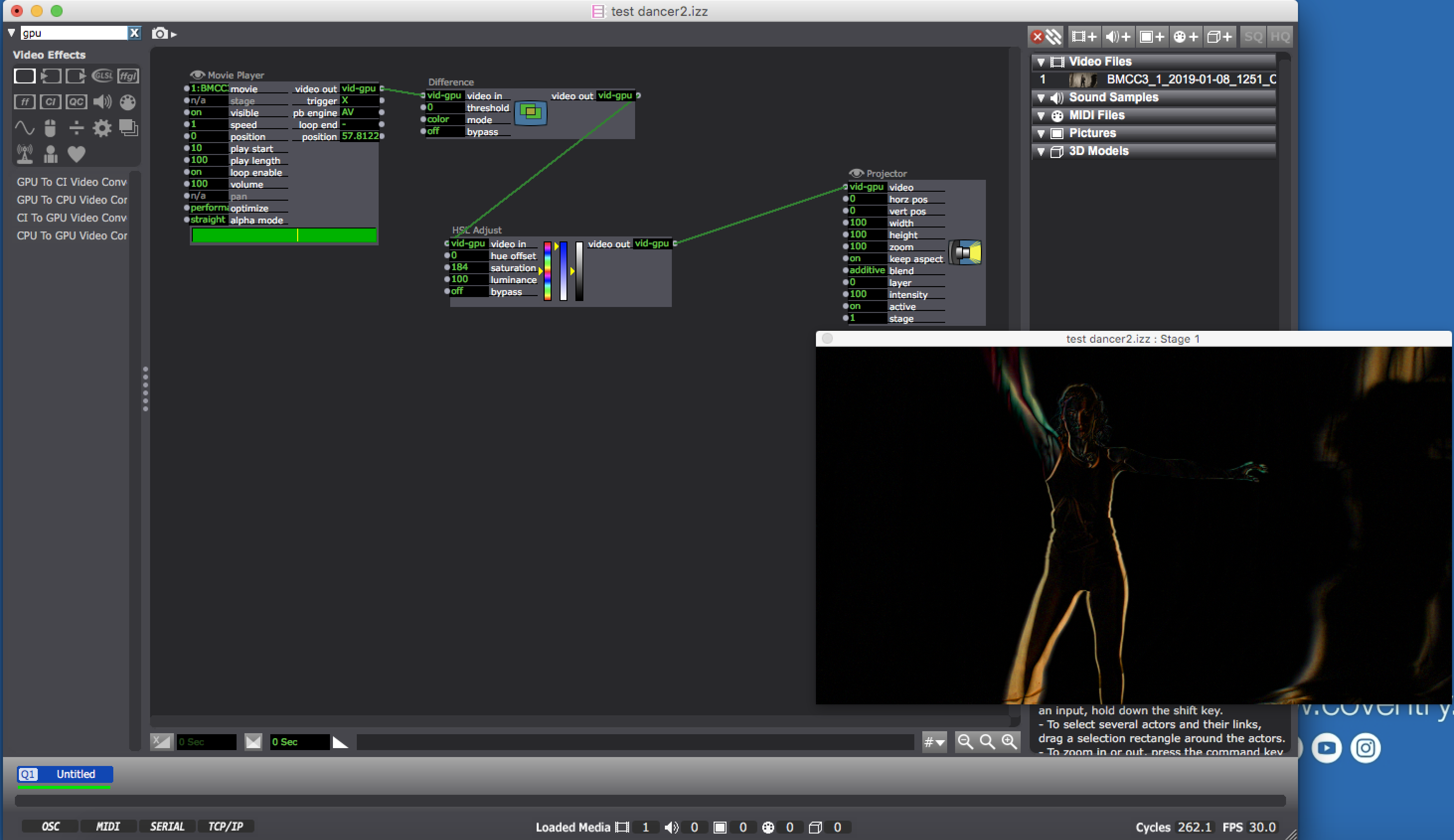
Task: Open the Core Image (CI) actor category
Action: click(50, 101)
